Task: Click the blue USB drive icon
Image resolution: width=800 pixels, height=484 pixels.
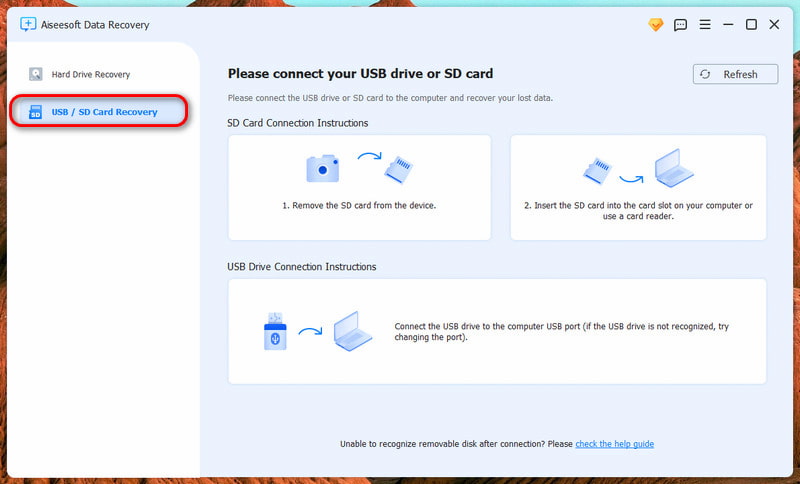Action: point(275,332)
